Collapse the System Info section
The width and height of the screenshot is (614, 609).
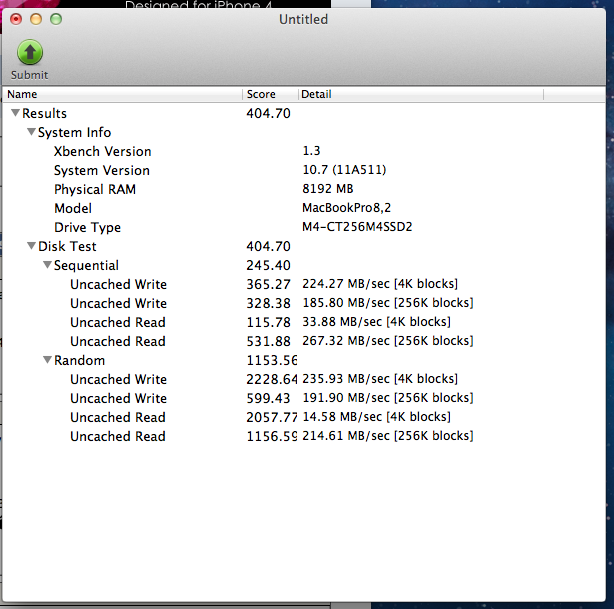(31, 132)
